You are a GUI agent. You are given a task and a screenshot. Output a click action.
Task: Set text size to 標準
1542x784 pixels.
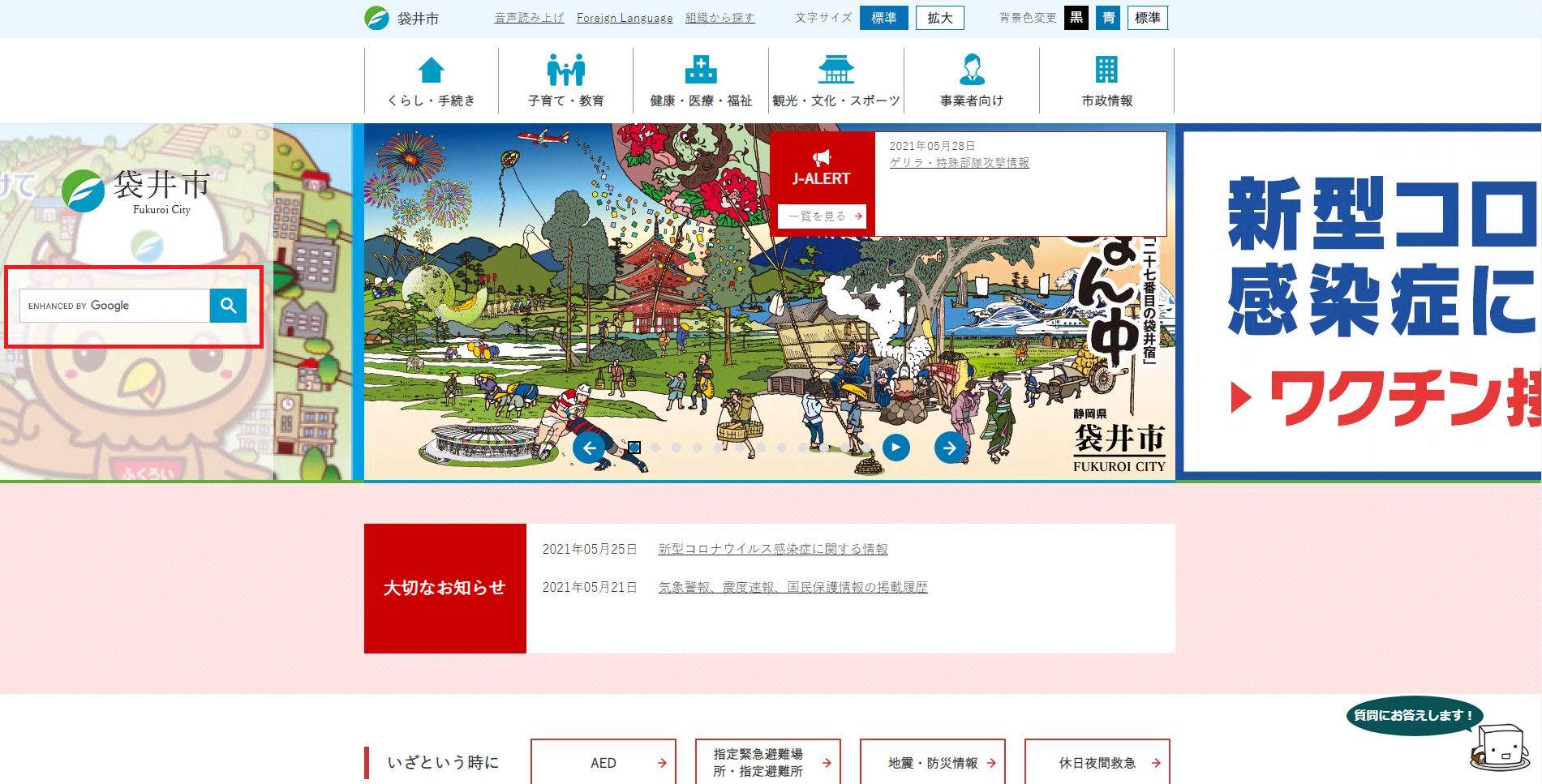pos(884,18)
